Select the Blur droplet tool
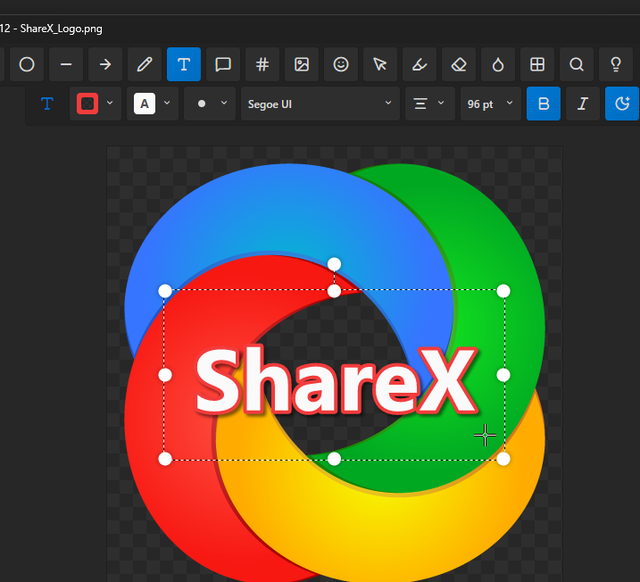Viewport: 640px width, 582px height. (x=498, y=64)
